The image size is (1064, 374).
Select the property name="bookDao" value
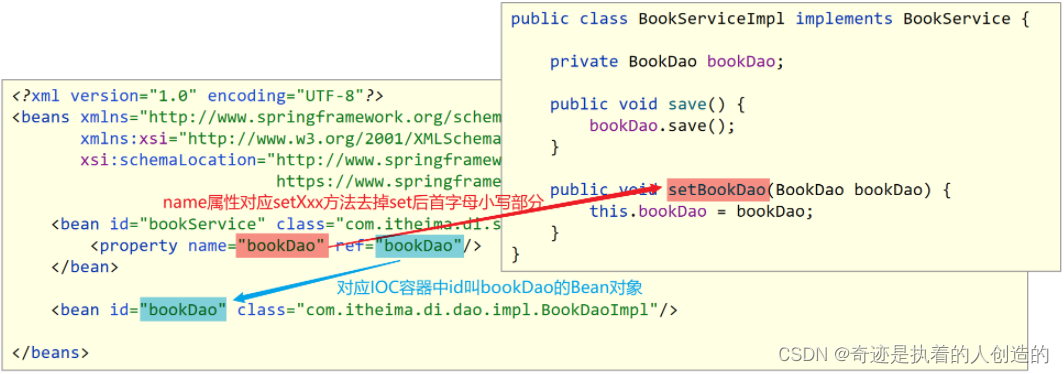point(282,246)
